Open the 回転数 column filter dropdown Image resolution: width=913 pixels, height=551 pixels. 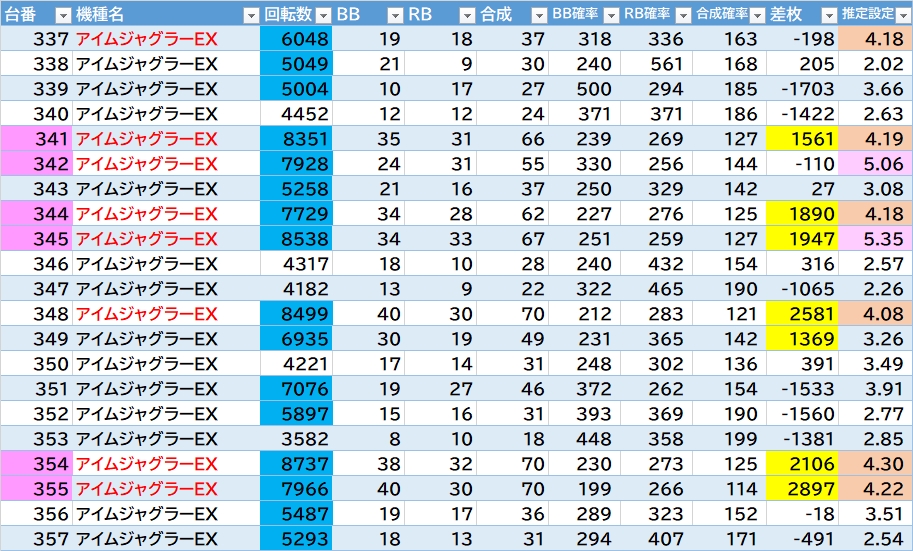(323, 16)
